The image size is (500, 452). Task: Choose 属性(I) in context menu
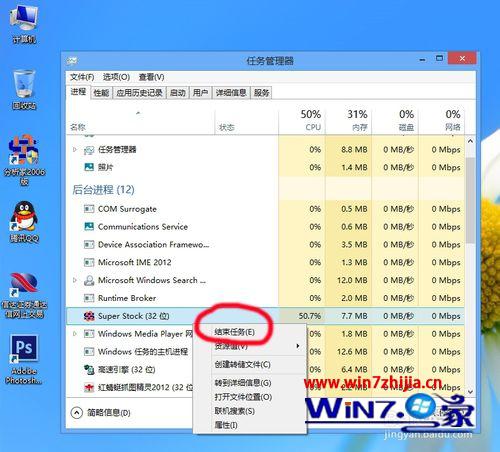(226, 425)
